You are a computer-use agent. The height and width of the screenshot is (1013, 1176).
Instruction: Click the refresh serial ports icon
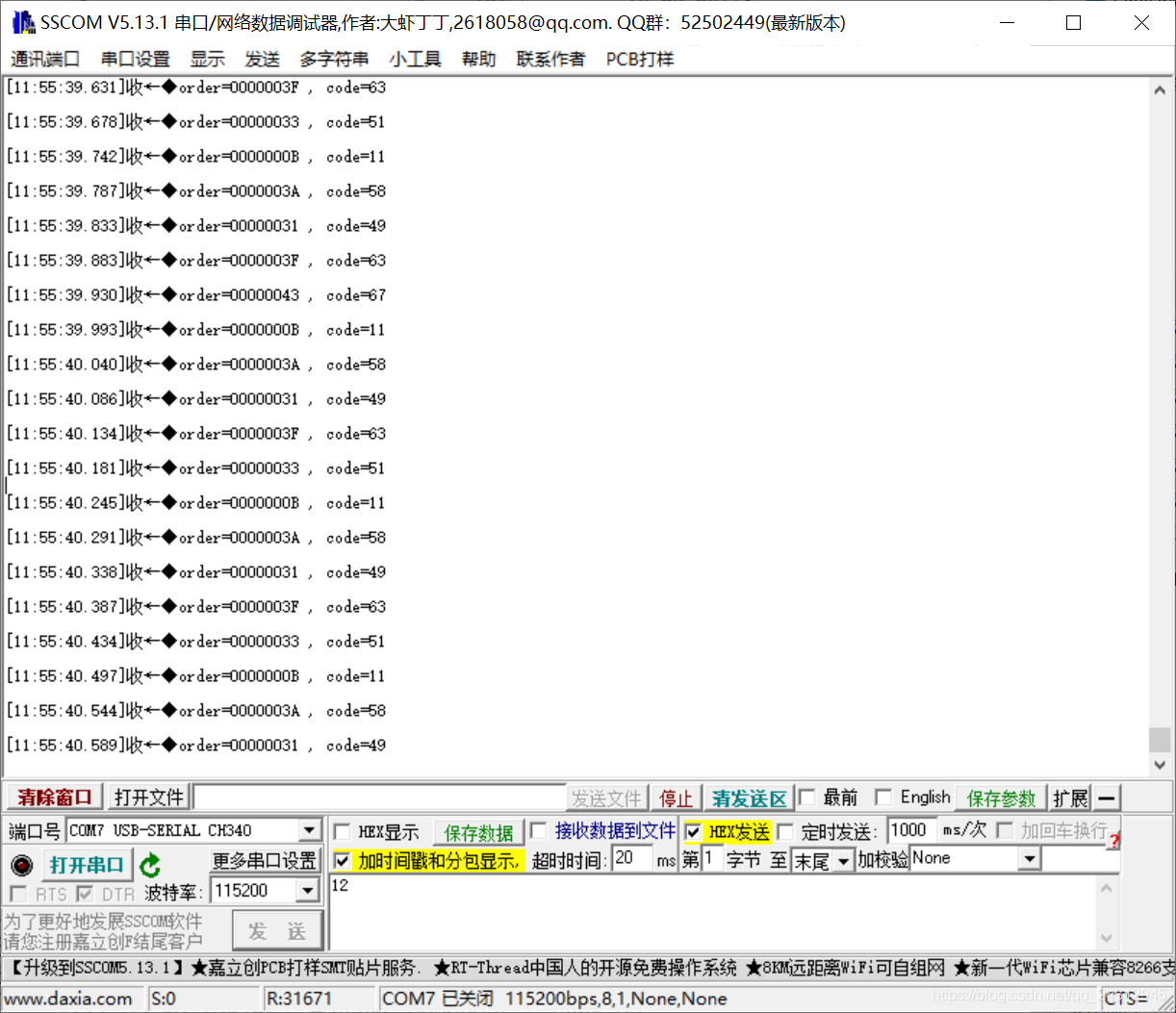[151, 865]
